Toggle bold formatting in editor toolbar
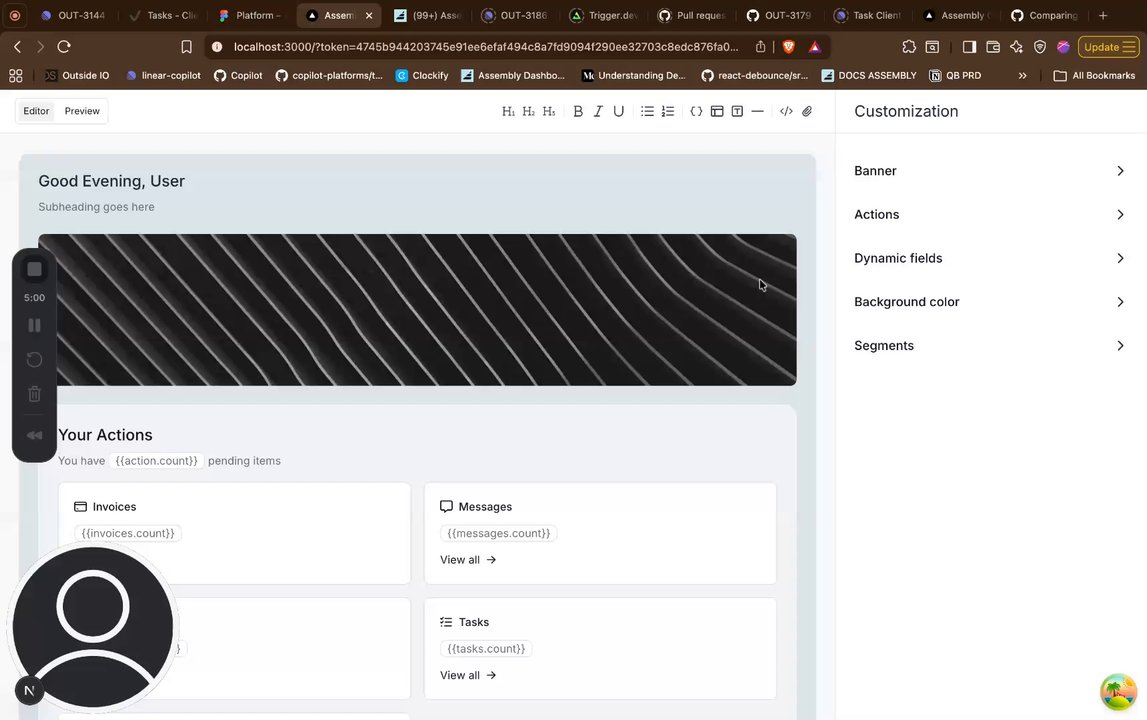1147x720 pixels. 578,111
